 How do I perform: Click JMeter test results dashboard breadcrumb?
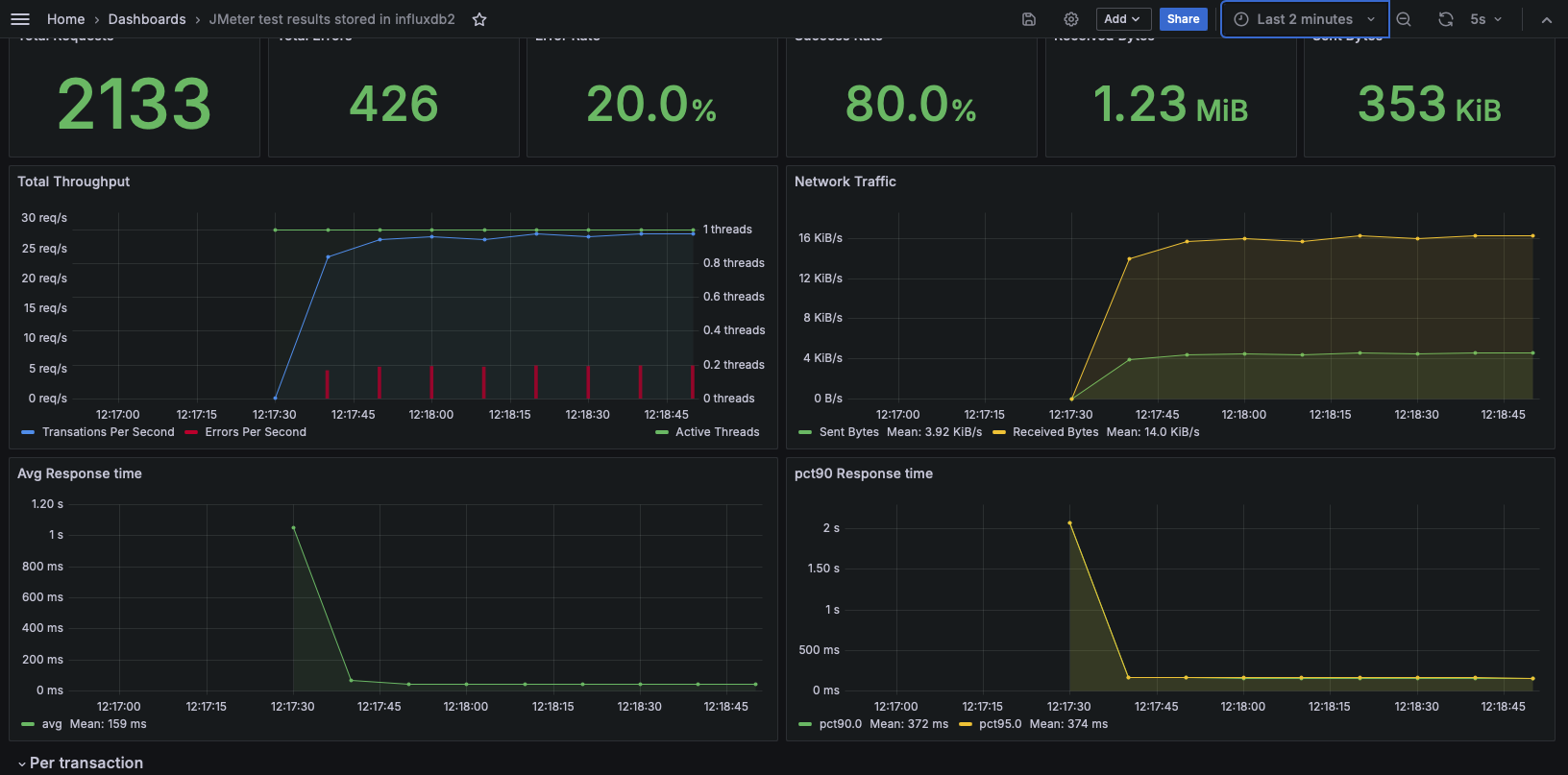(x=332, y=19)
